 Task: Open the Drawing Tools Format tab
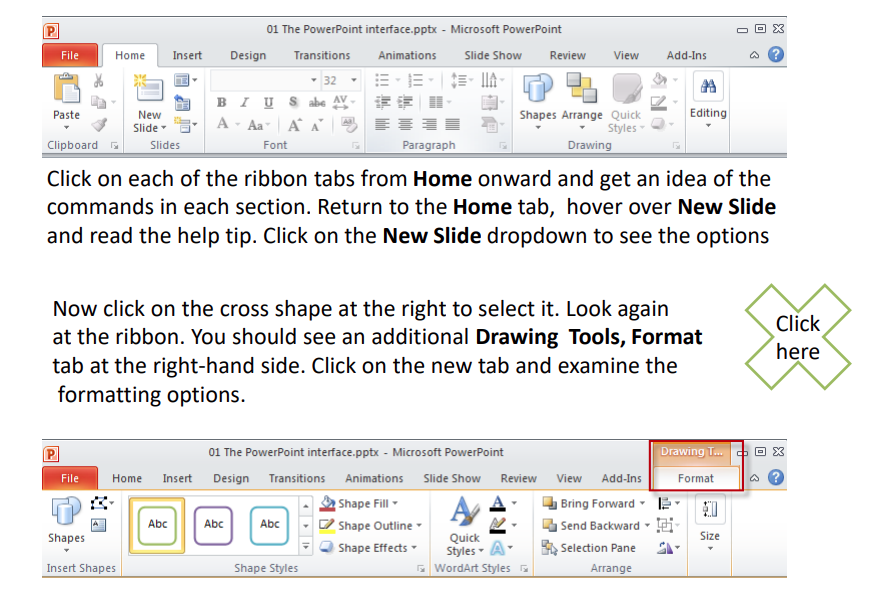tap(695, 478)
